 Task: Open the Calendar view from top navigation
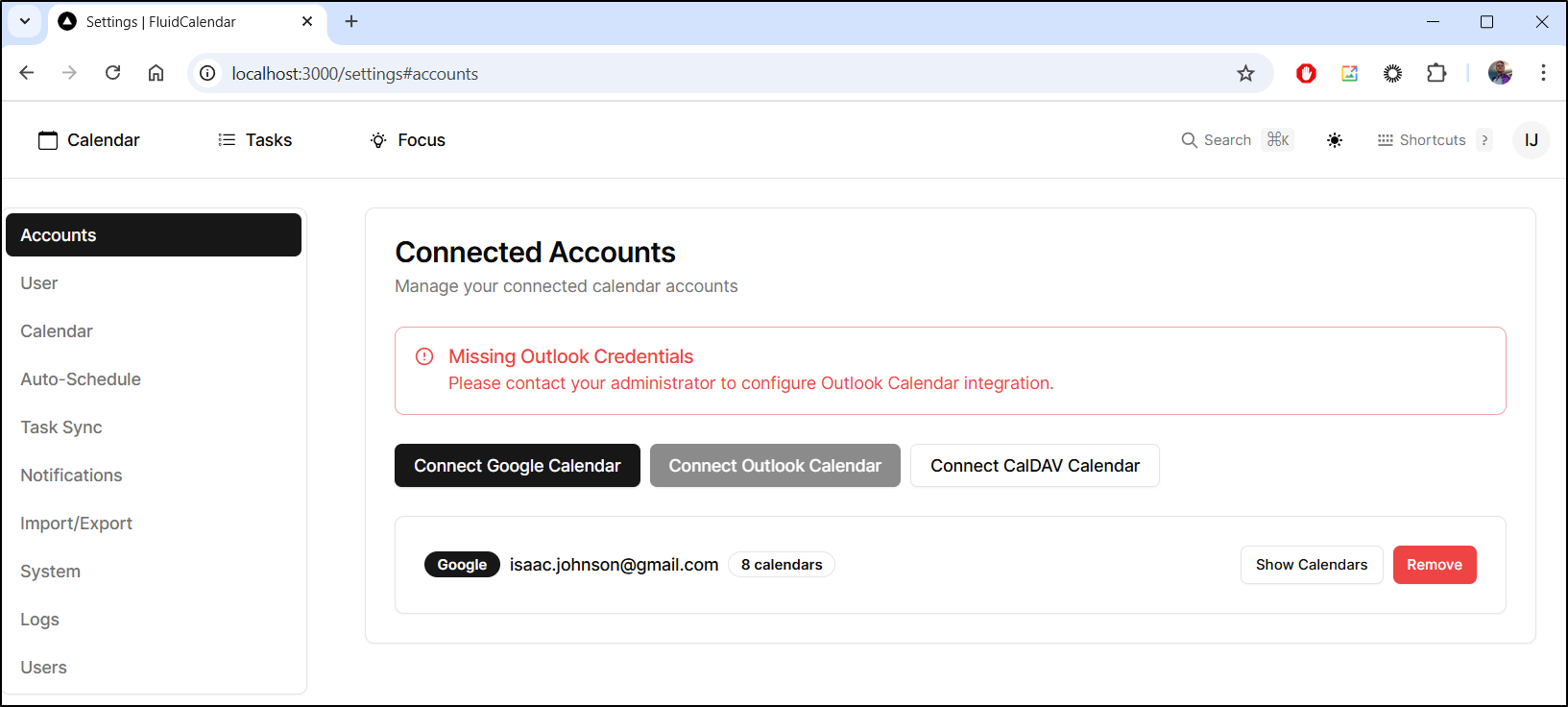tap(88, 140)
